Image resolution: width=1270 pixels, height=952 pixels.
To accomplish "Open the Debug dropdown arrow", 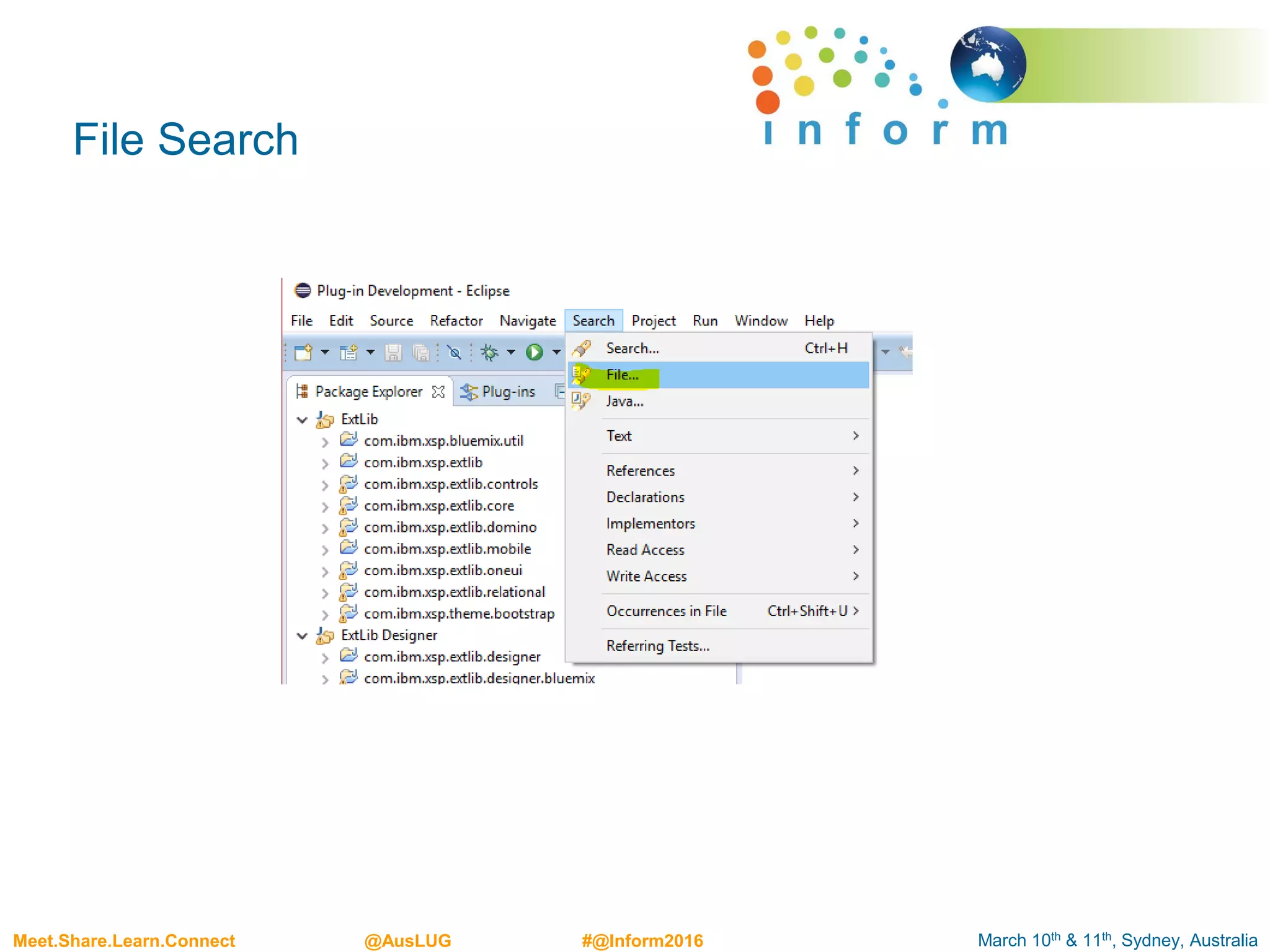I will coord(511,353).
